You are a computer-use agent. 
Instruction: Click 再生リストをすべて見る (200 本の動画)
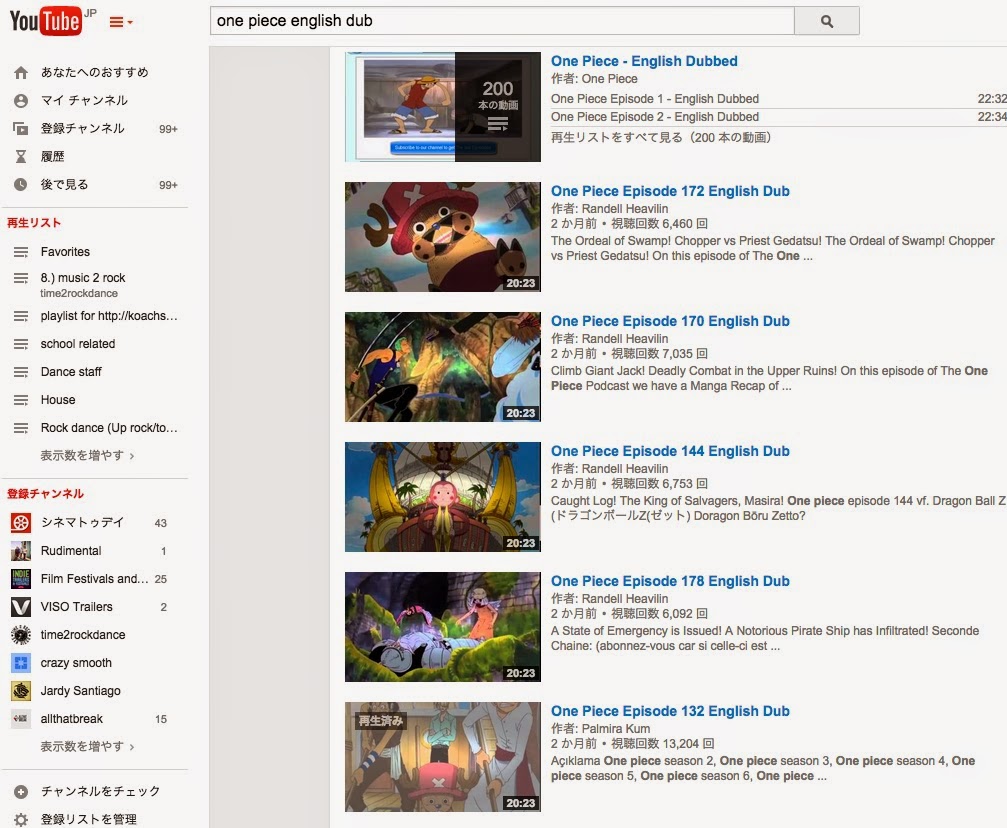[661, 137]
